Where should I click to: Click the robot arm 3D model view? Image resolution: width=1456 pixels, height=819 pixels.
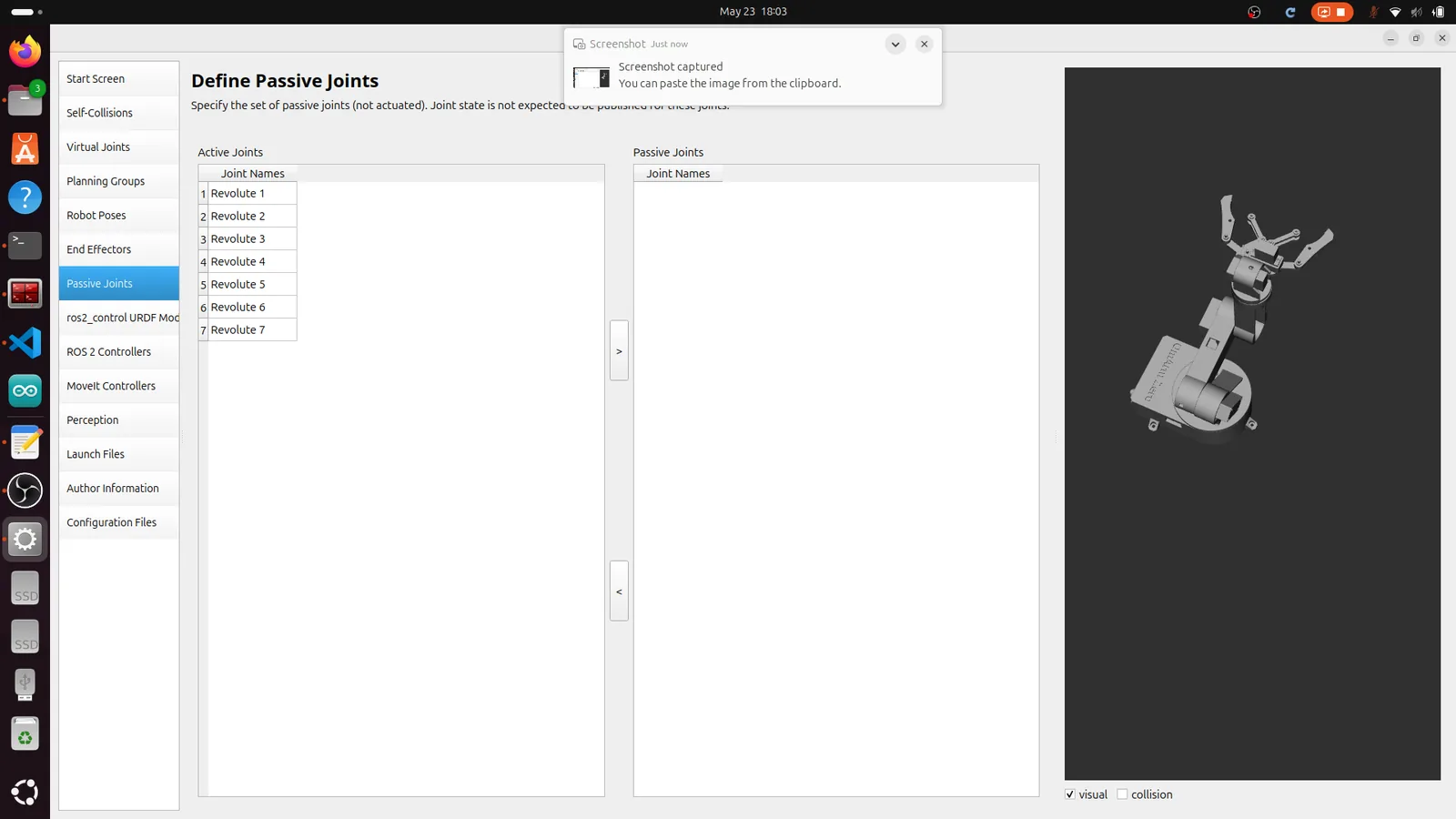tap(1252, 423)
